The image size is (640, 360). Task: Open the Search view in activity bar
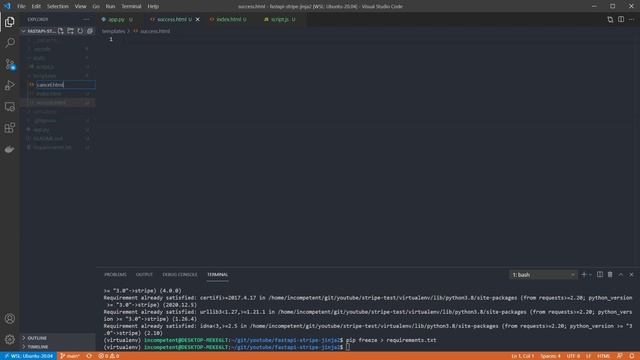10,42
